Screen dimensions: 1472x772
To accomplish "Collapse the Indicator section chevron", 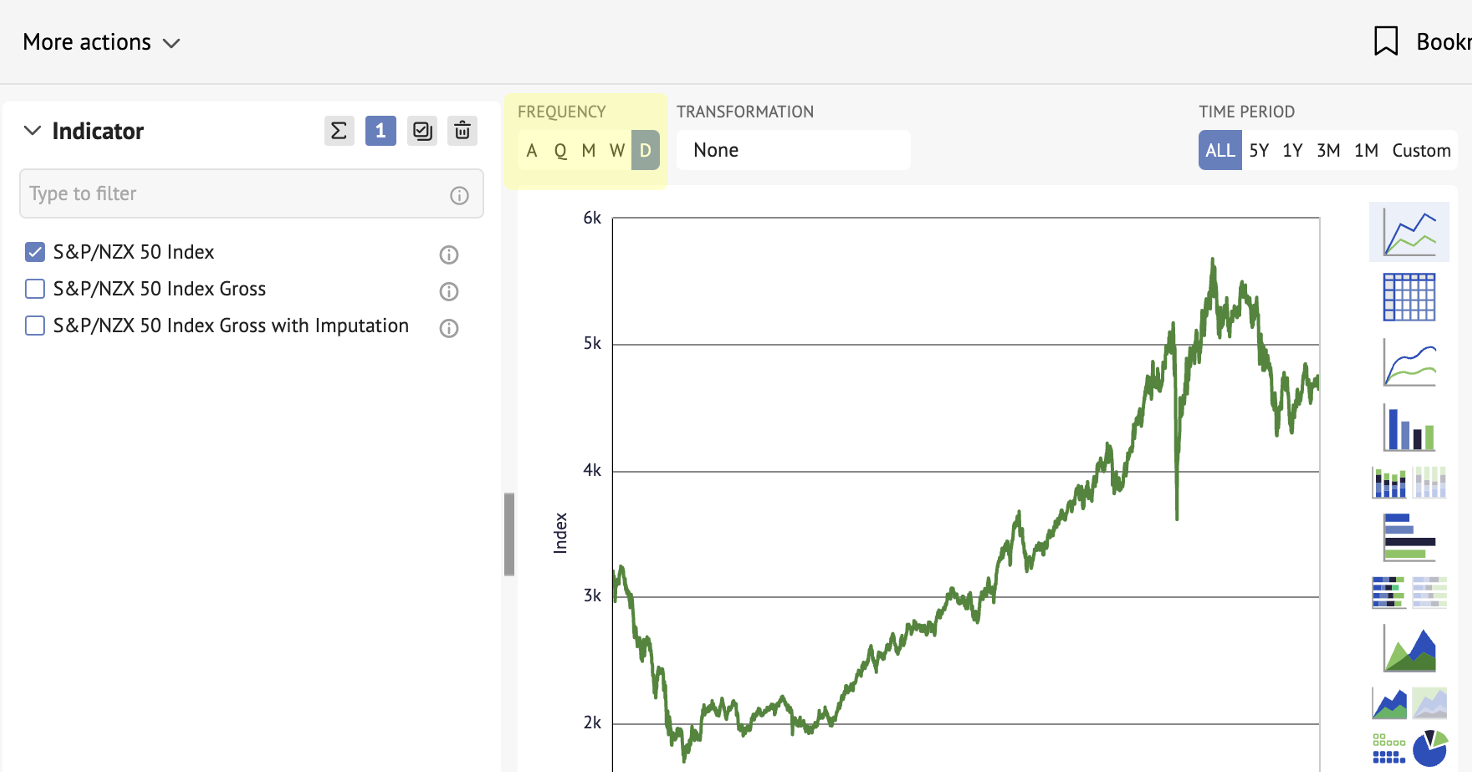I will click(32, 131).
